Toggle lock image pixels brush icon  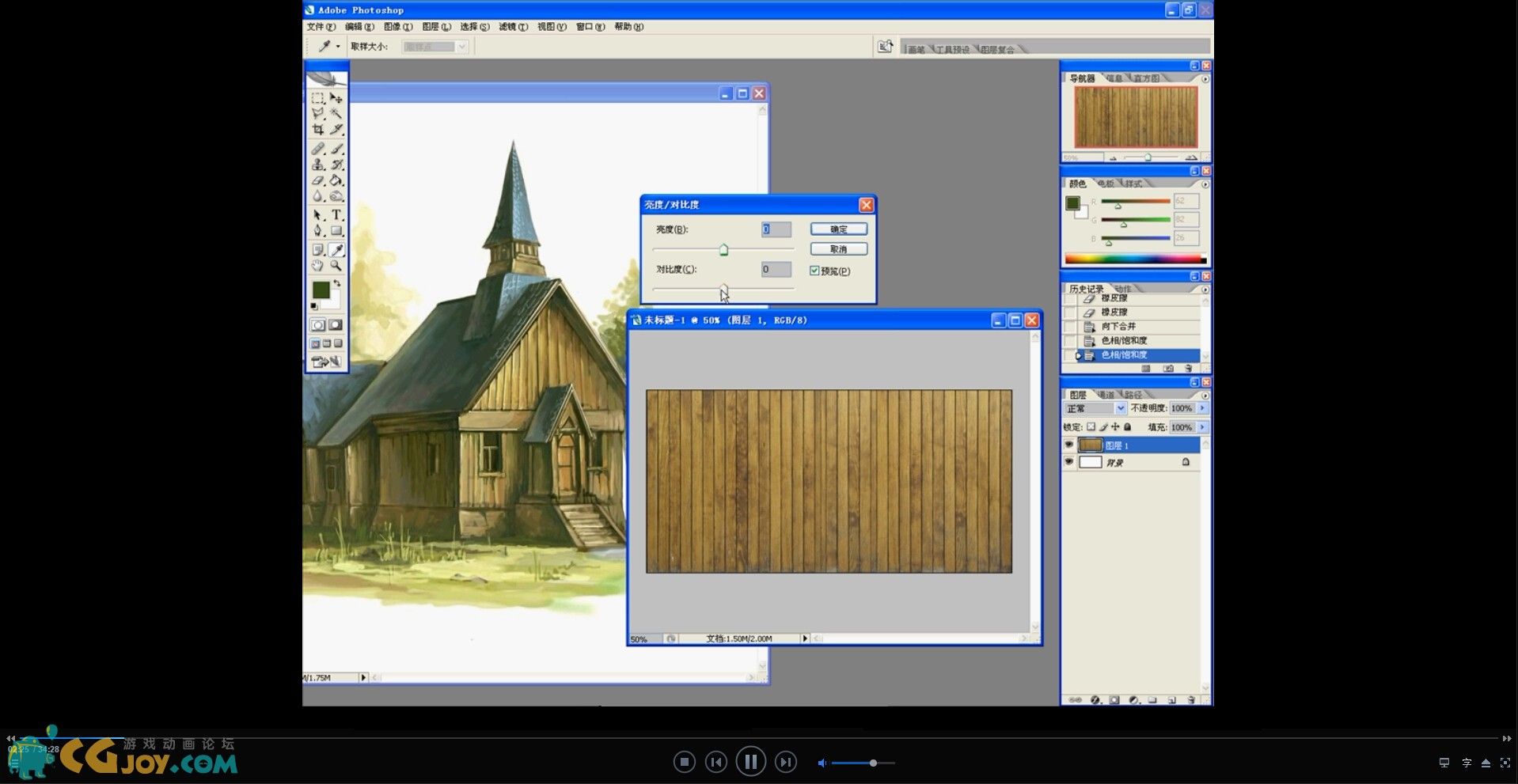(1103, 427)
